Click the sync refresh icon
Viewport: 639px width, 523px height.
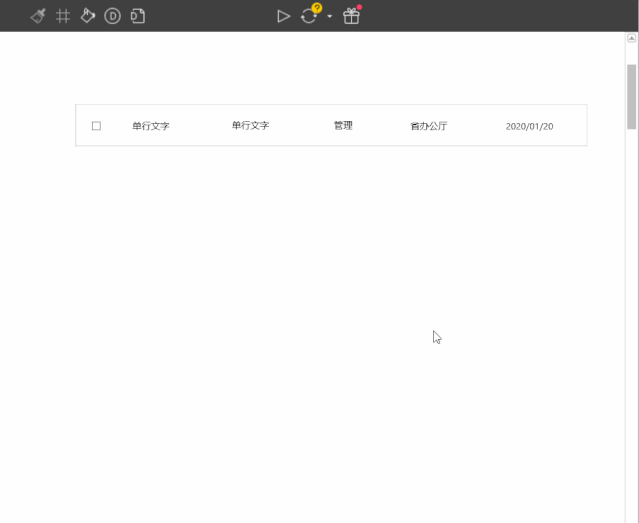[x=308, y=17]
